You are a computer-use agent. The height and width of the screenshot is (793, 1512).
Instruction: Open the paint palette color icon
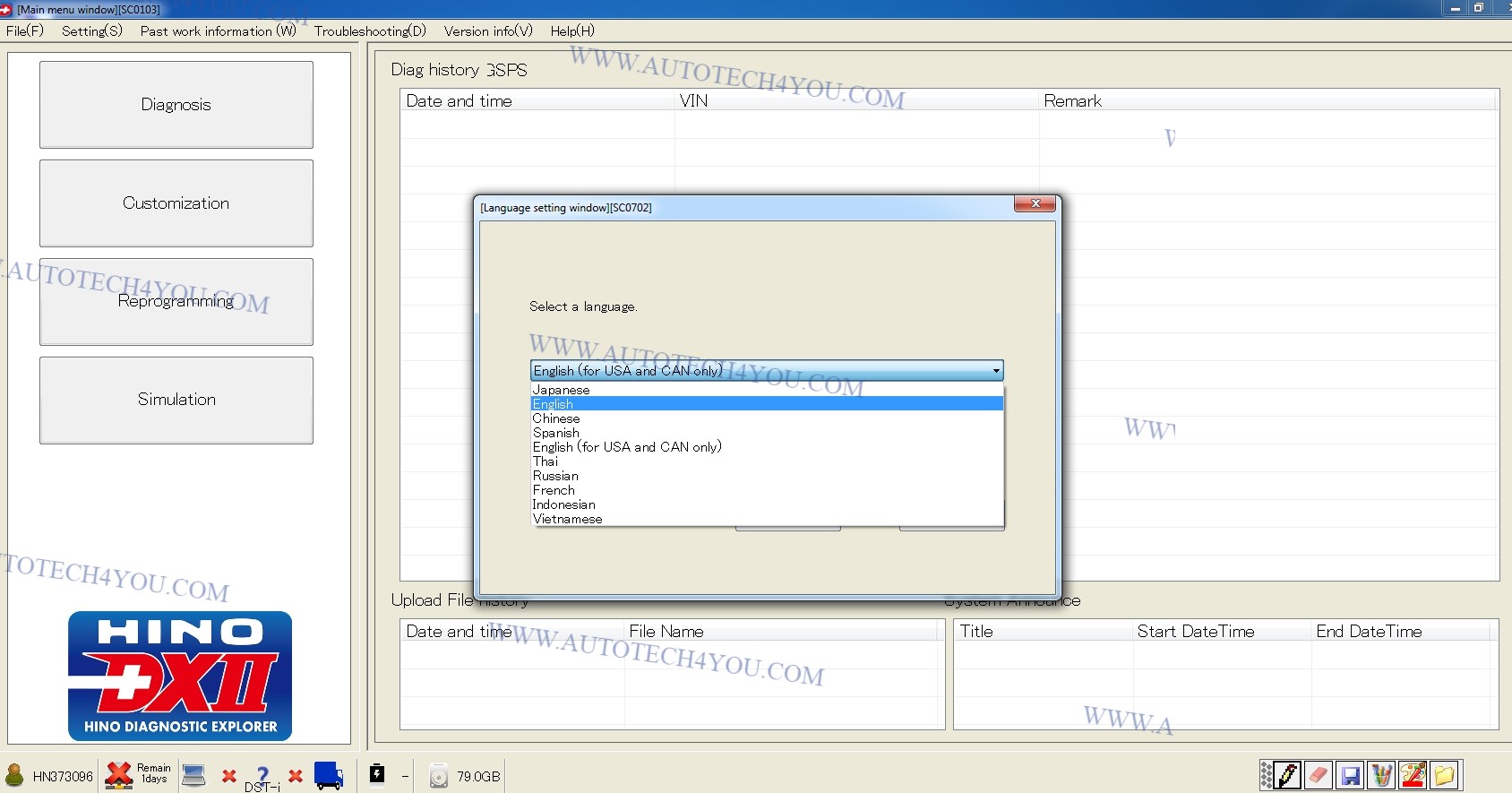1413,775
